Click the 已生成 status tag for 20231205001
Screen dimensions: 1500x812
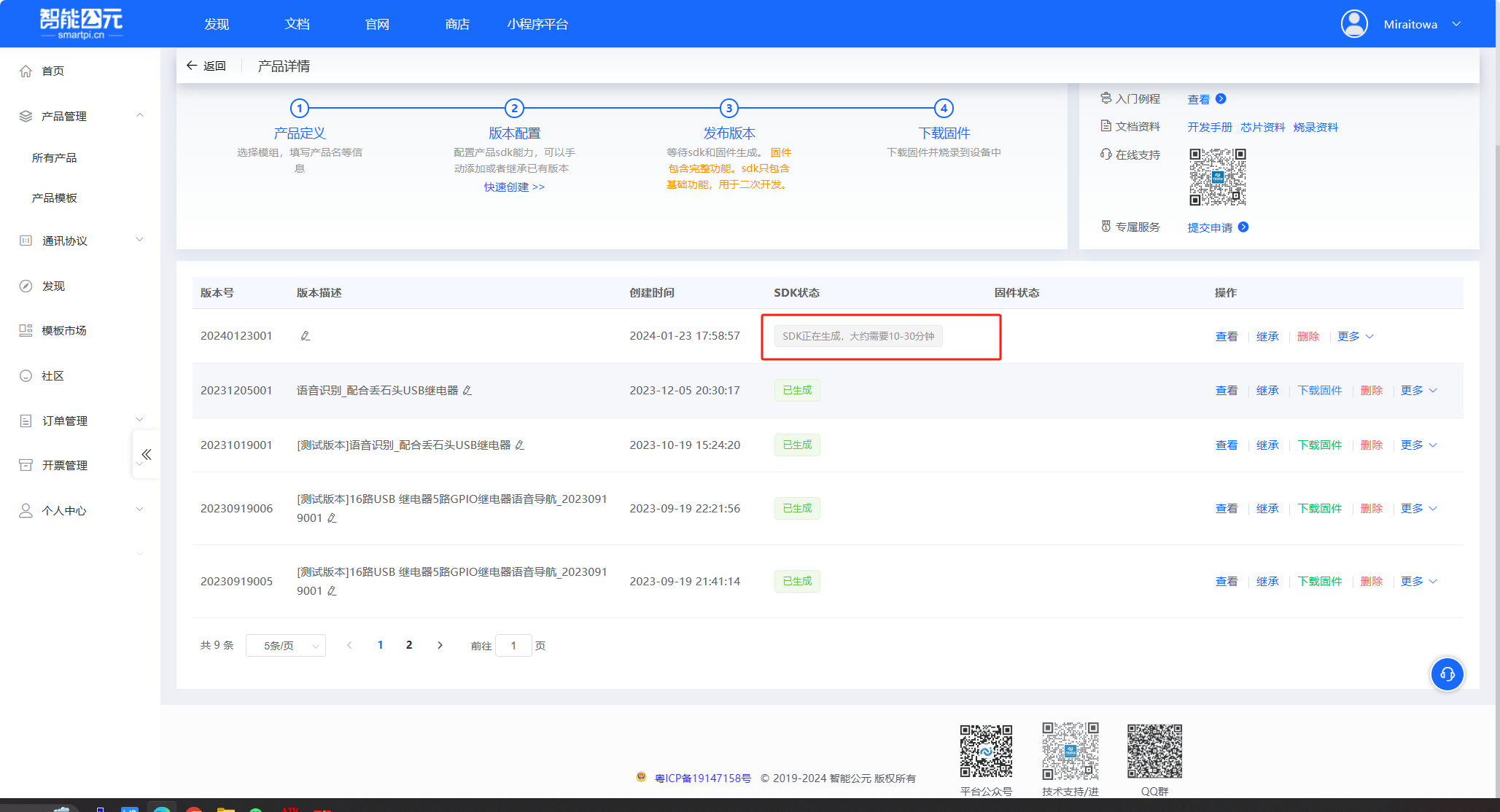[x=797, y=390]
